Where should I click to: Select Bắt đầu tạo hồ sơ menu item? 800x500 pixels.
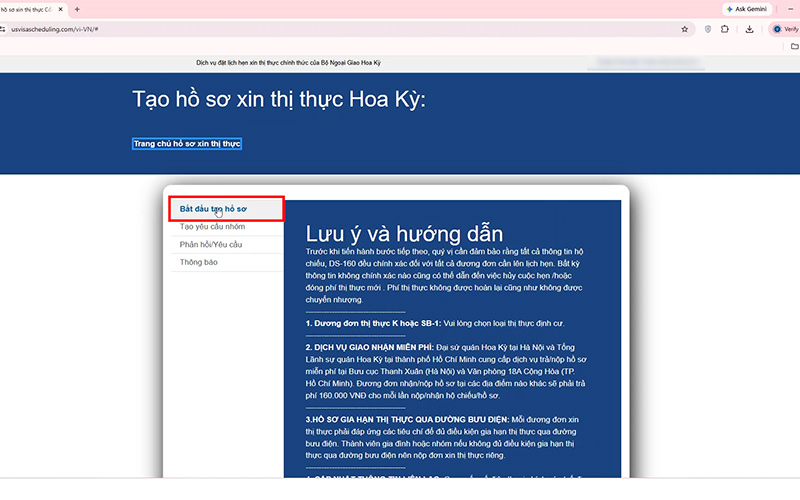coord(227,209)
